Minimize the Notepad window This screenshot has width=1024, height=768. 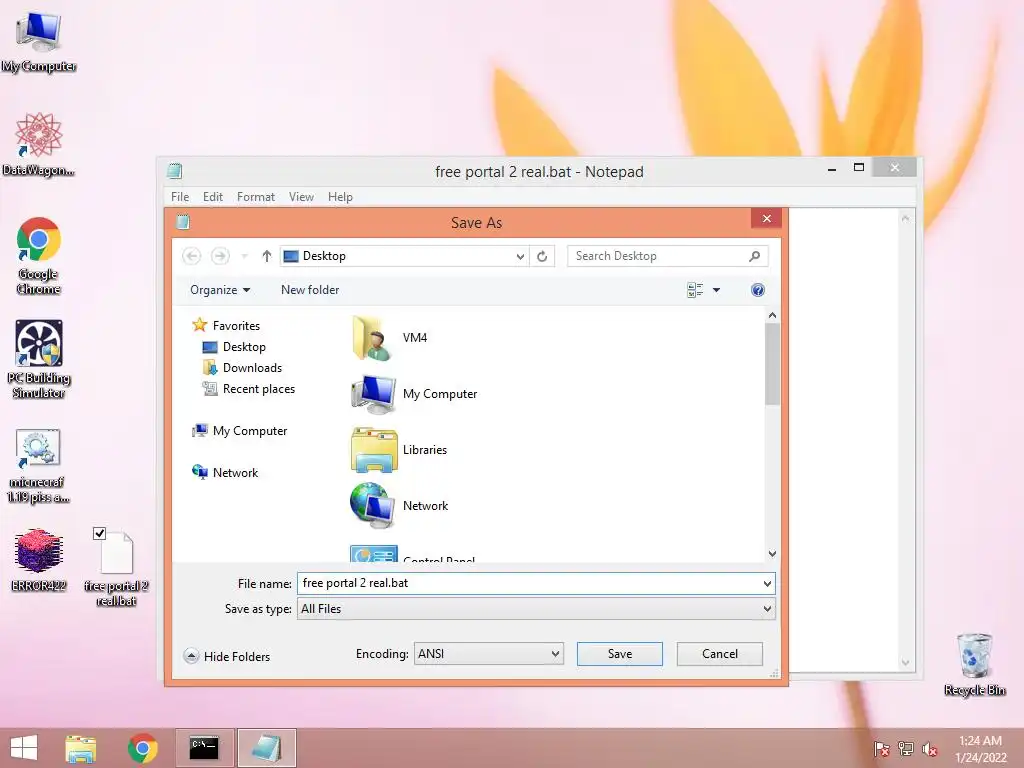(x=832, y=168)
